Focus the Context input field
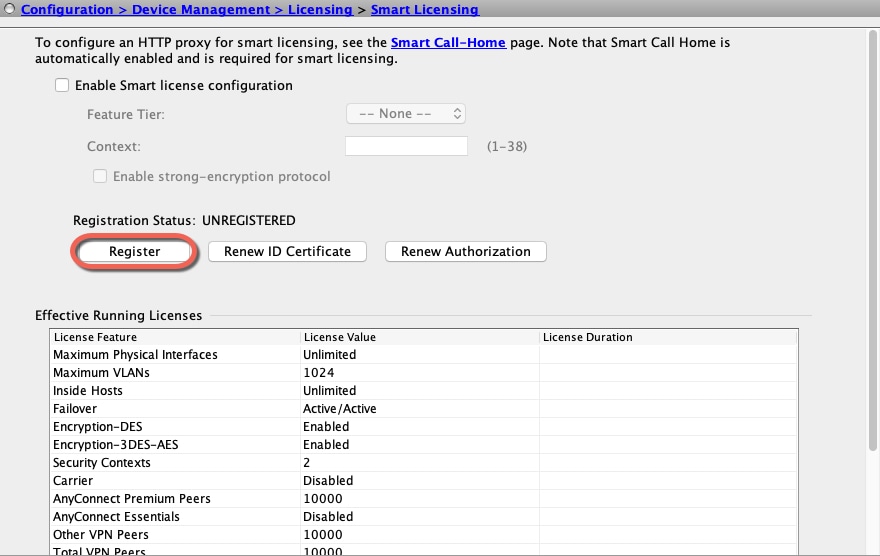The height and width of the screenshot is (556, 880). (x=406, y=146)
